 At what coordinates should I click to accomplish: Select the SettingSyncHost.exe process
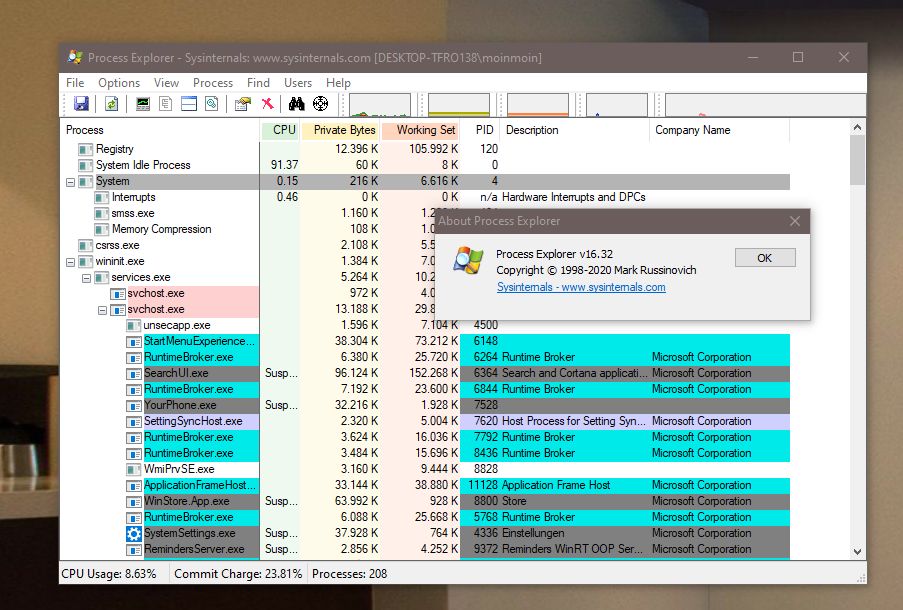[193, 422]
